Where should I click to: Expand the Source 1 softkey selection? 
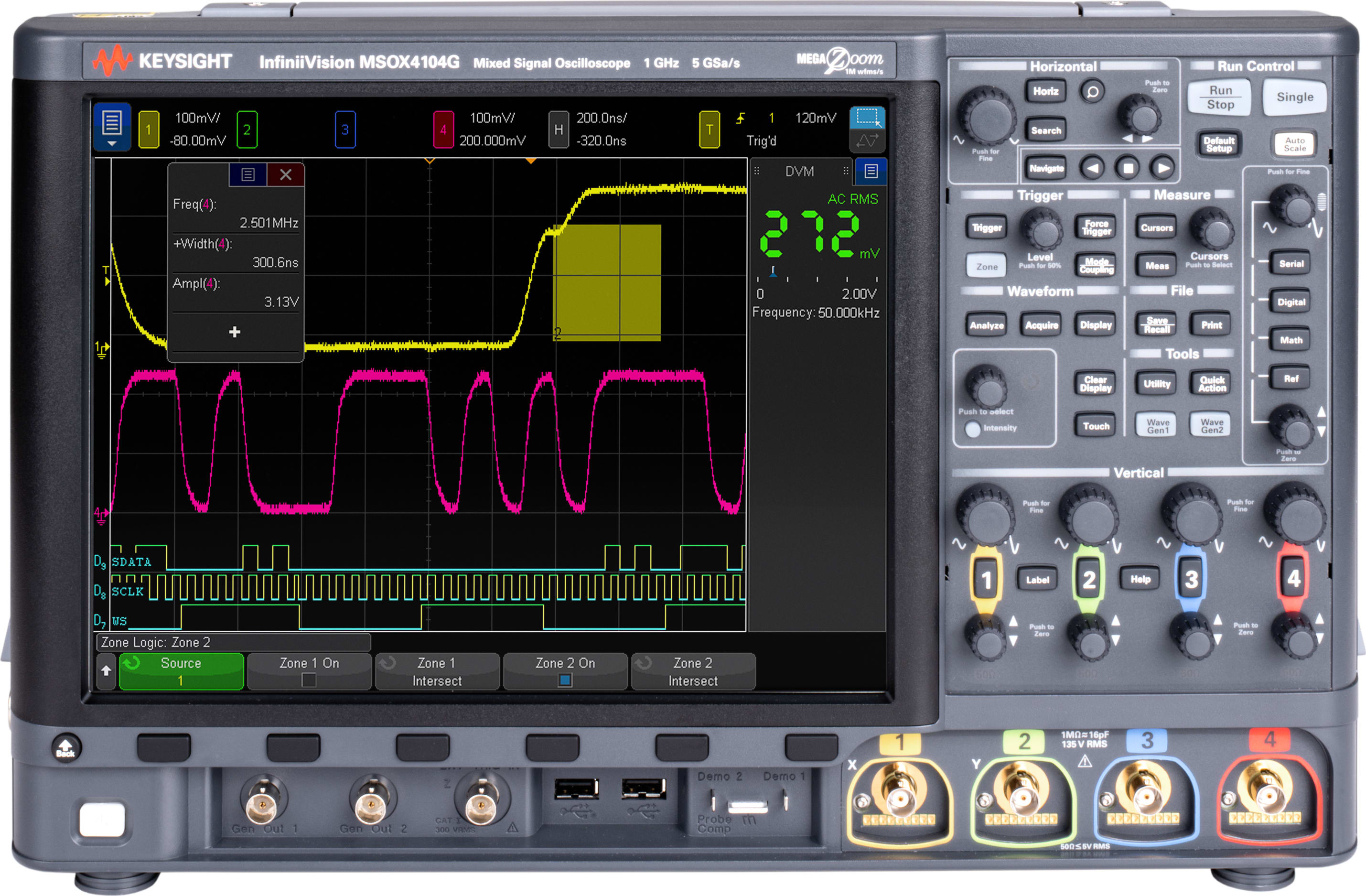[181, 671]
